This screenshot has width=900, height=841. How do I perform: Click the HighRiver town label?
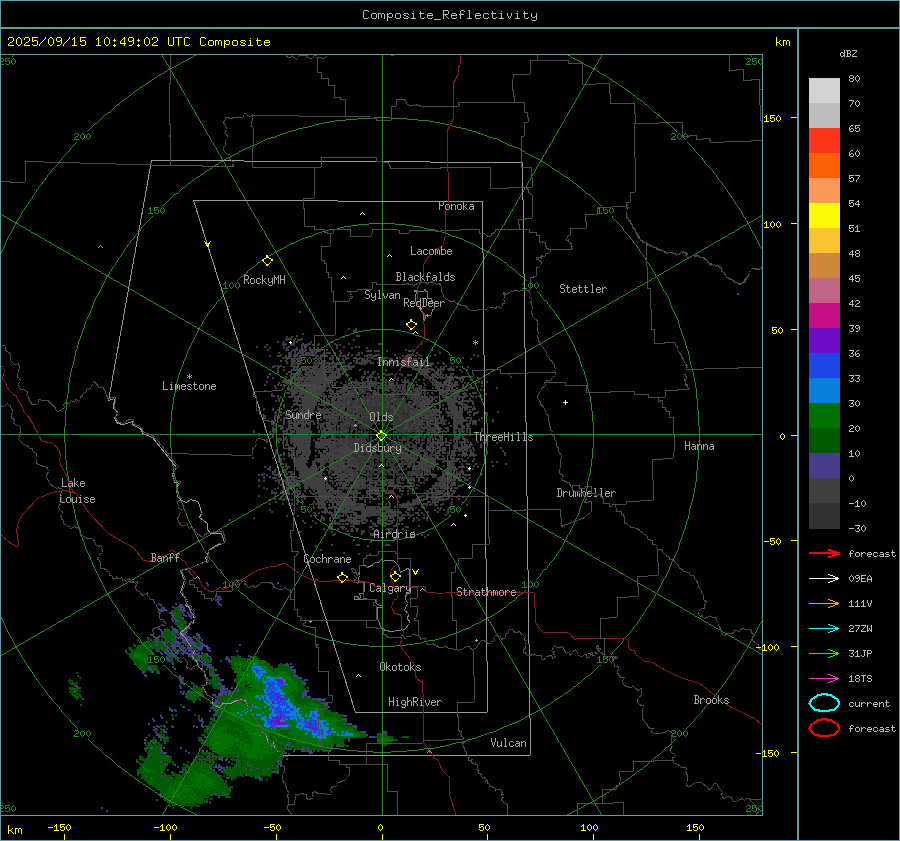(x=415, y=702)
